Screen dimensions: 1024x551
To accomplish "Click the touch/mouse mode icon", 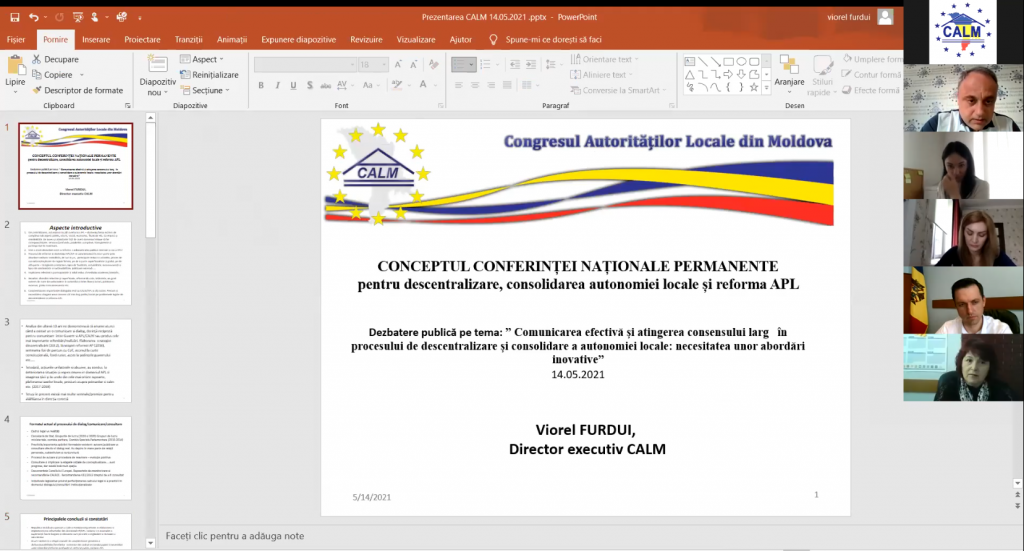I will pyautogui.click(x=95, y=17).
